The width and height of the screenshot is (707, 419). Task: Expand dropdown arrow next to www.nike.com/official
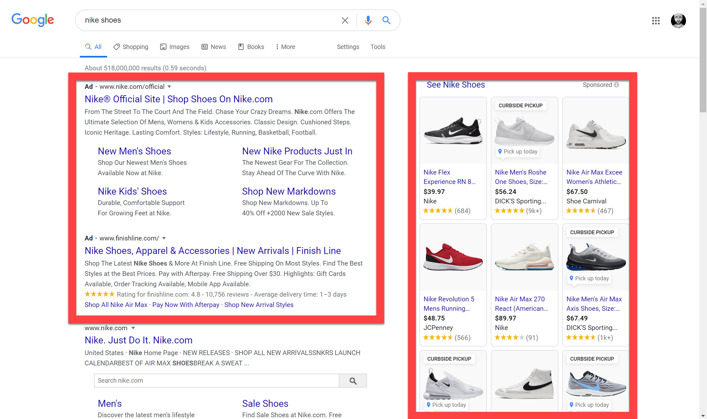tap(170, 87)
